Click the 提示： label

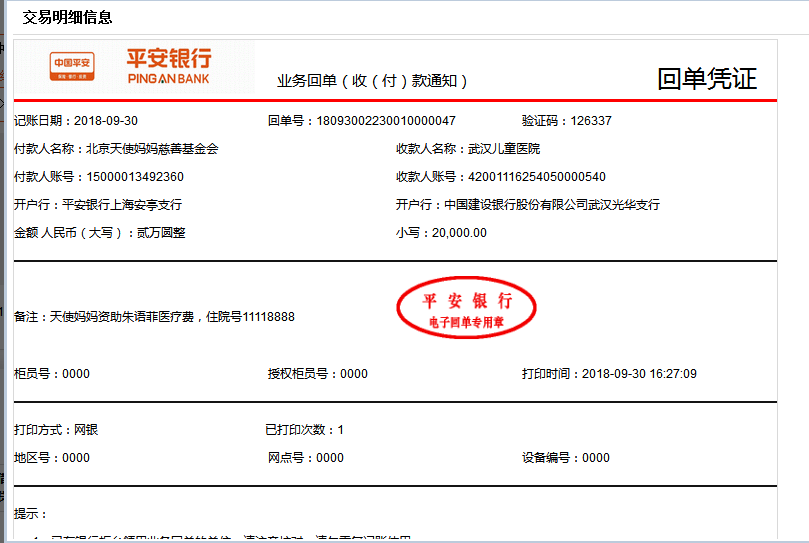click(x=30, y=514)
